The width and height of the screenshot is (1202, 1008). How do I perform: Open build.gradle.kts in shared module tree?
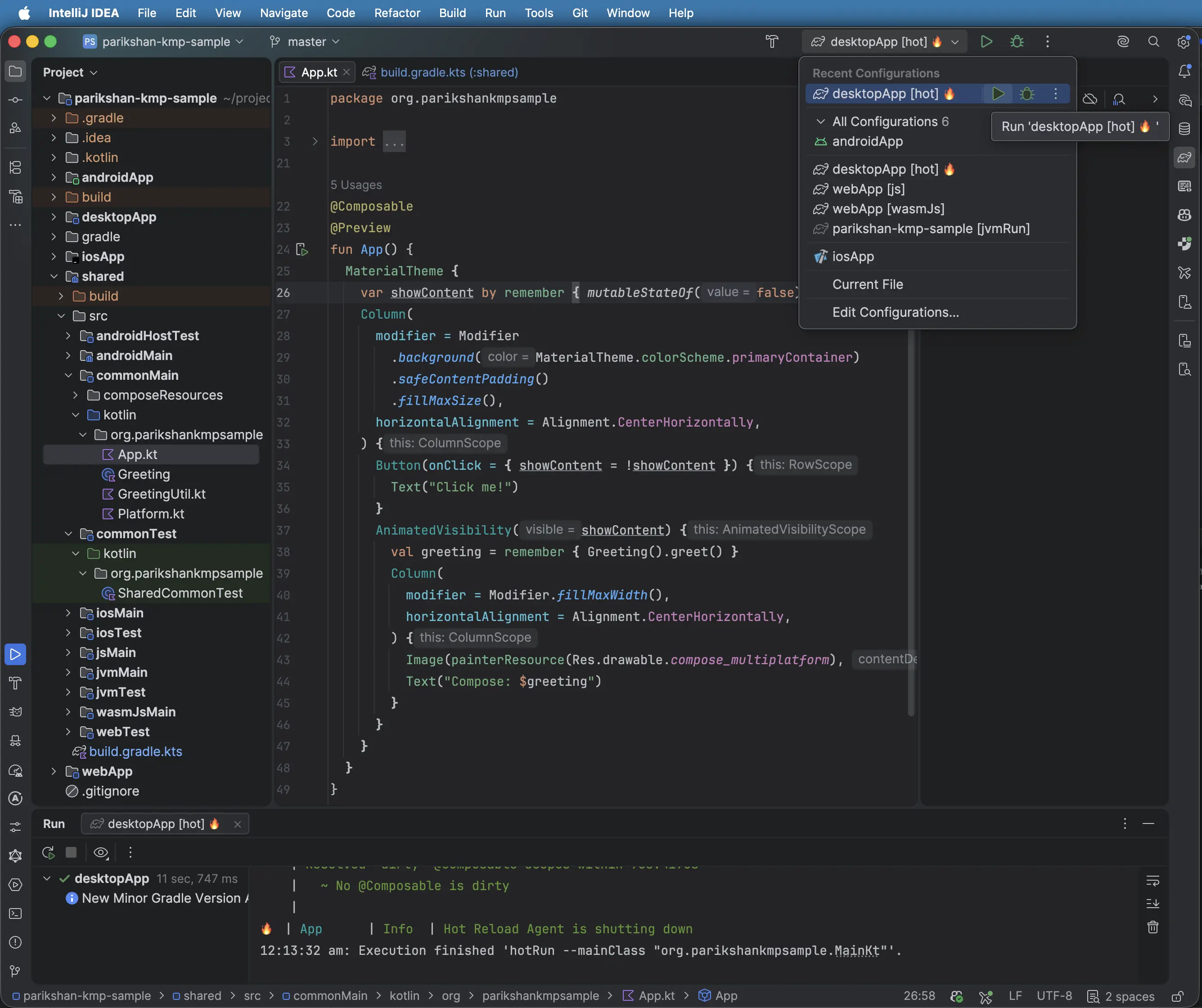135,751
